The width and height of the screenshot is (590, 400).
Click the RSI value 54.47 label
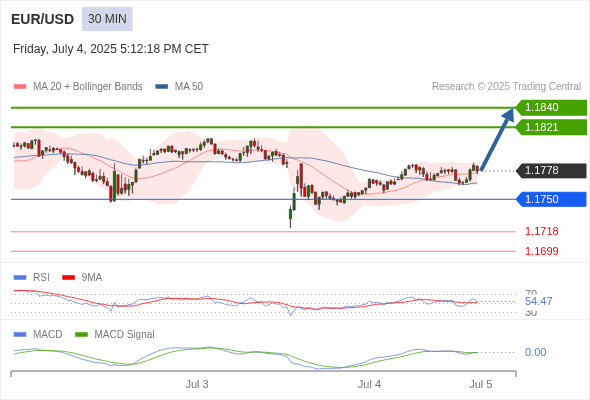point(538,301)
